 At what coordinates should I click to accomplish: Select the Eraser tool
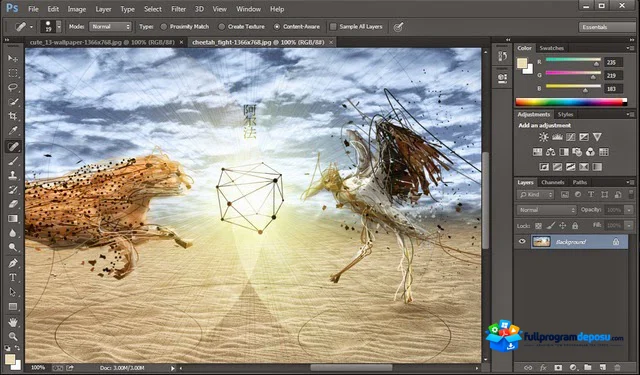(x=13, y=204)
